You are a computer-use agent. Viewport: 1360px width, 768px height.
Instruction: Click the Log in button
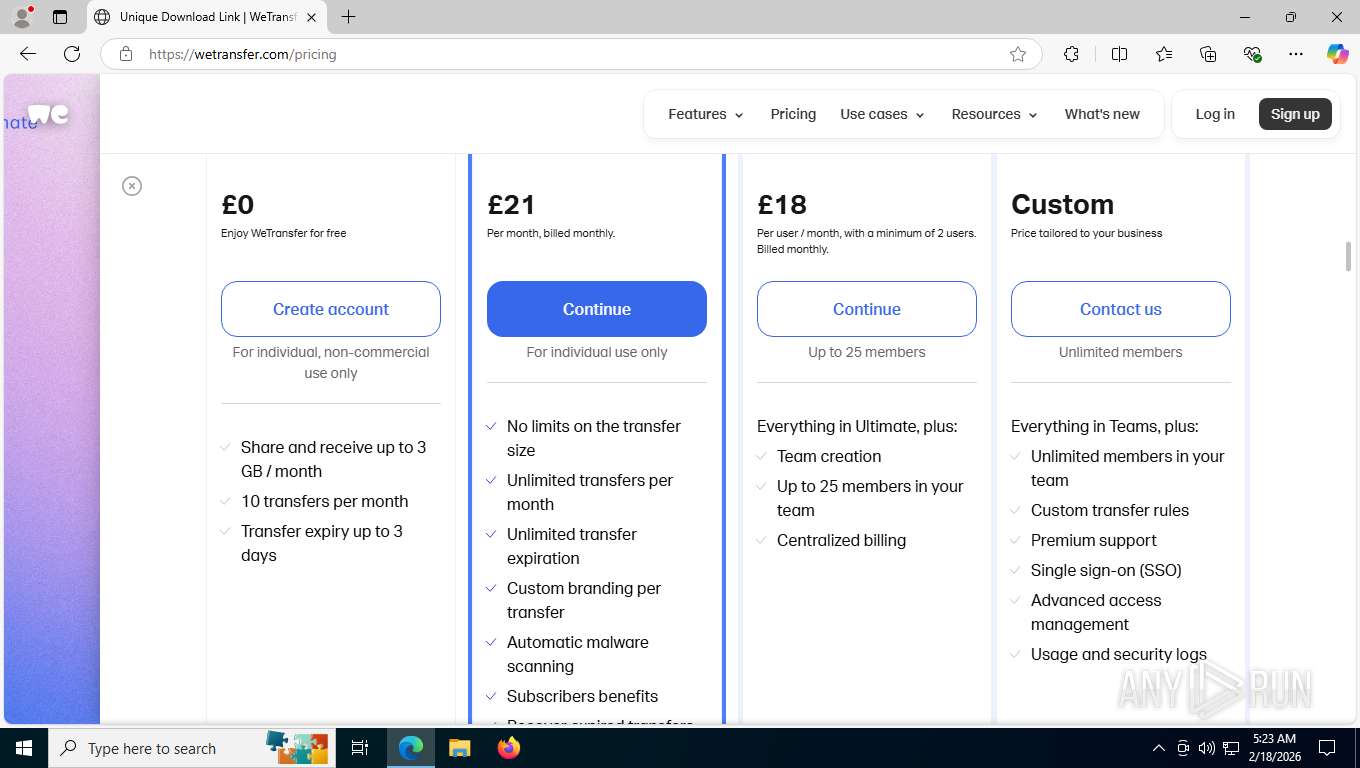click(1215, 114)
